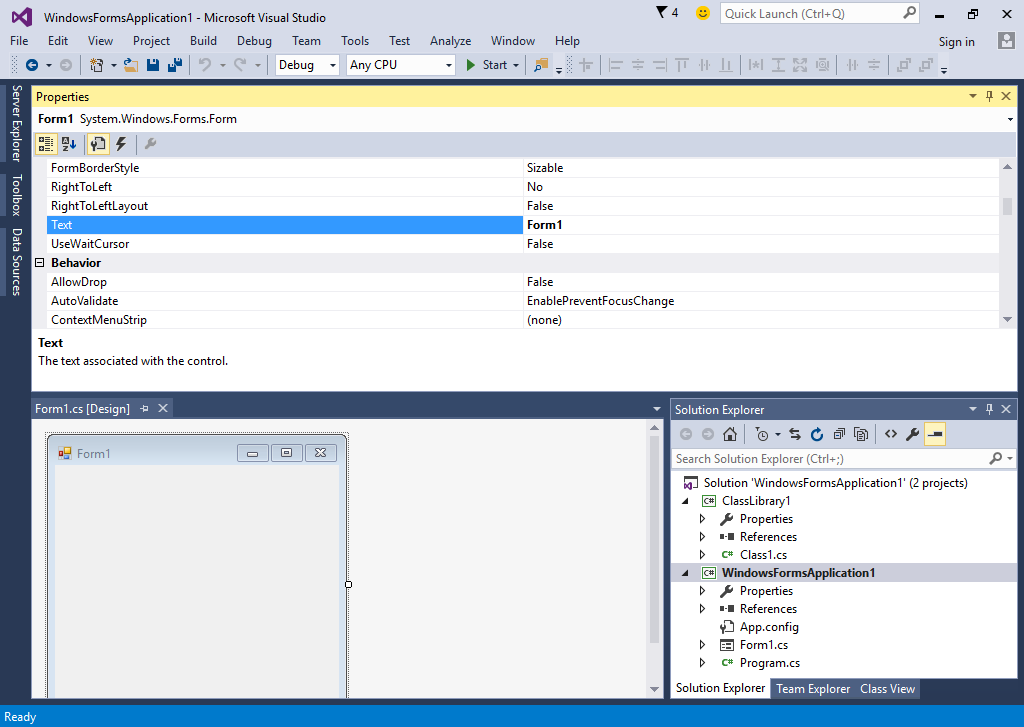The width and height of the screenshot is (1024, 727).
Task: Show events with the lightning bolt icon
Action: tap(121, 144)
